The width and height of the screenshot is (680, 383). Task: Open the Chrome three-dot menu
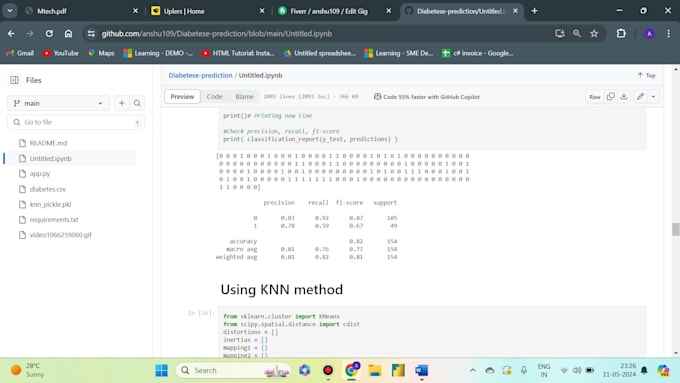(668, 33)
